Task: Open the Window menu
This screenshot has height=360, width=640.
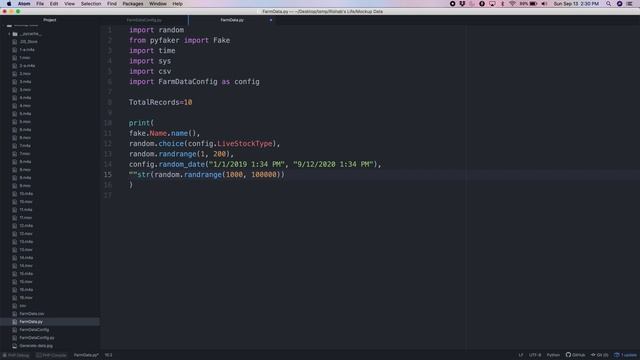Action: coord(158,4)
